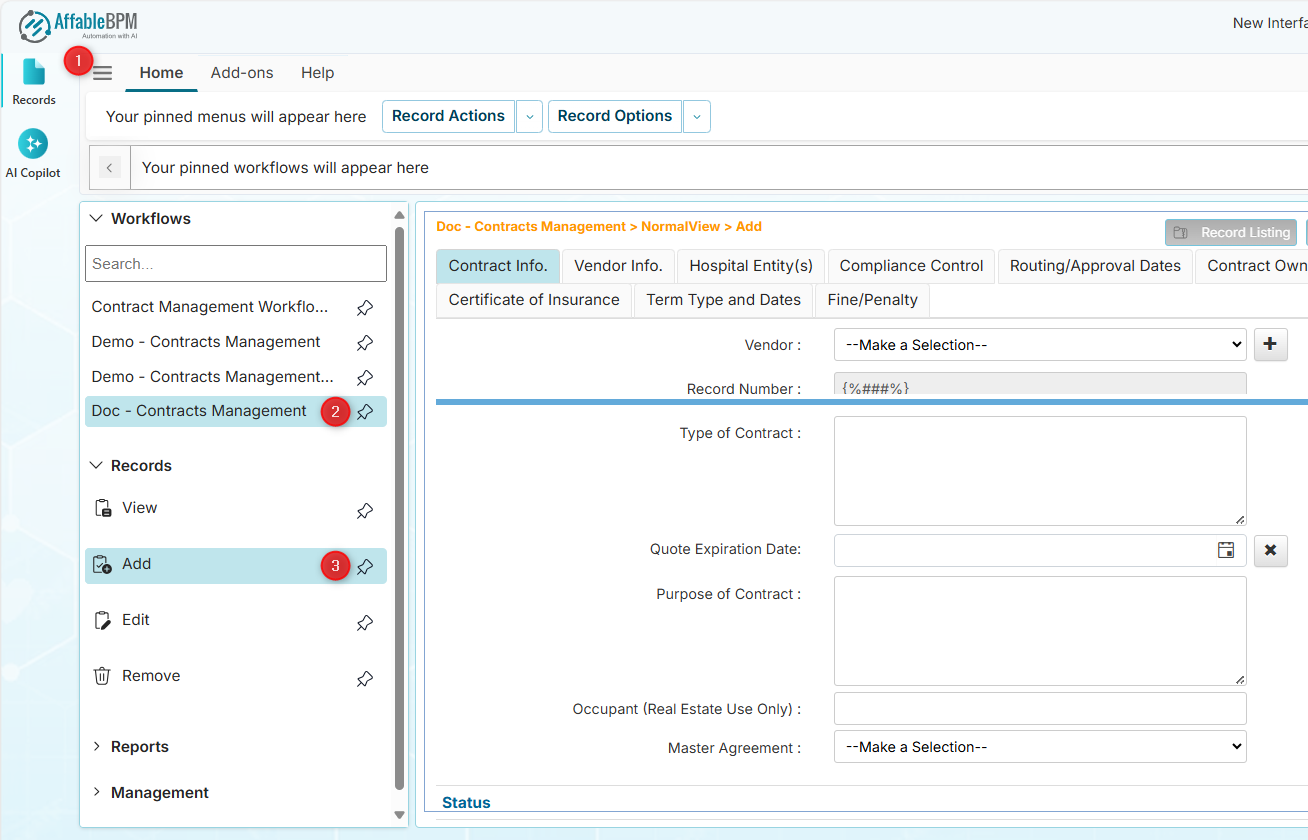The image size is (1308, 840).
Task: Click the plus icon next to Vendor
Action: pos(1270,344)
